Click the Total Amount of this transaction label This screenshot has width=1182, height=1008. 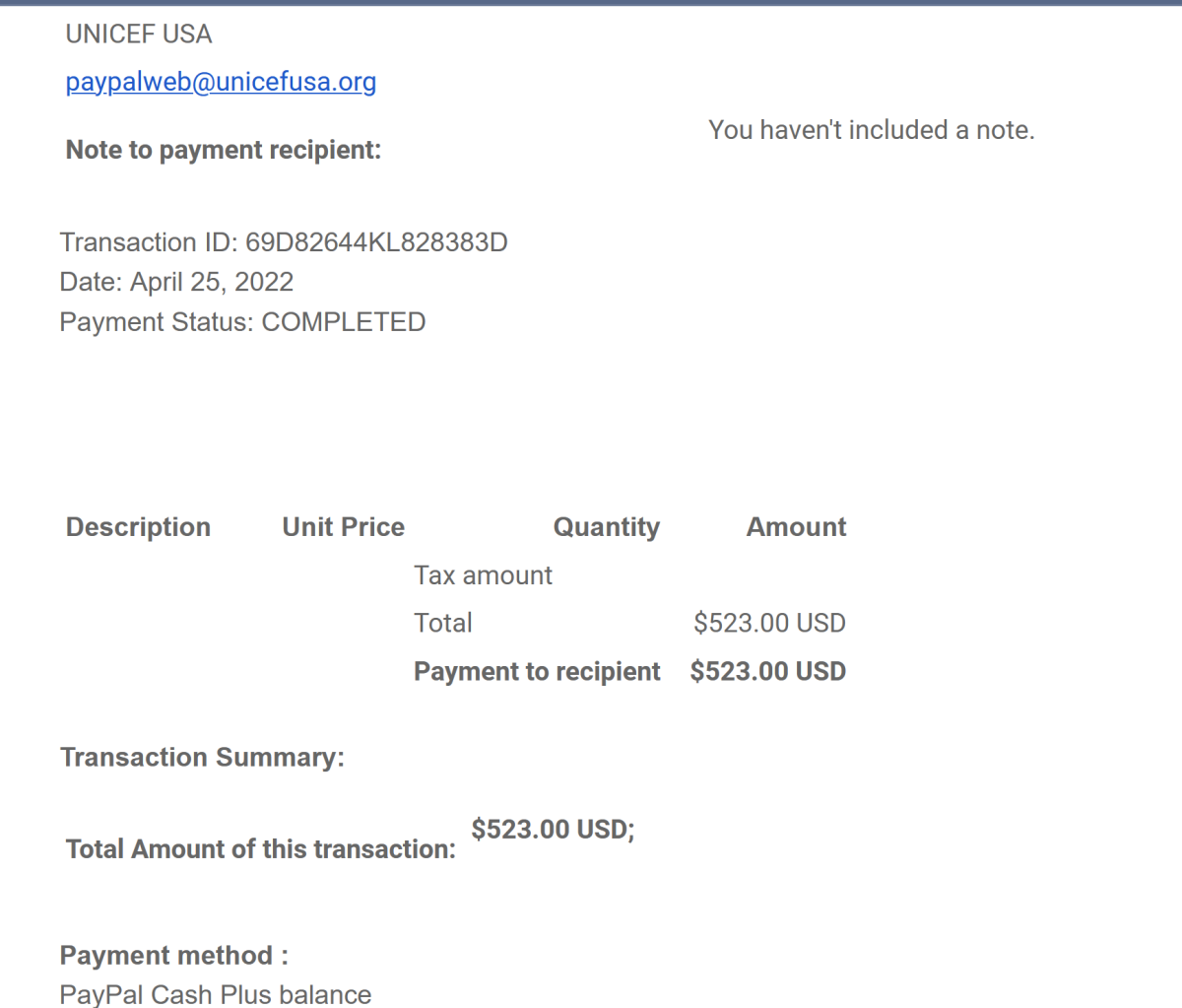click(261, 849)
